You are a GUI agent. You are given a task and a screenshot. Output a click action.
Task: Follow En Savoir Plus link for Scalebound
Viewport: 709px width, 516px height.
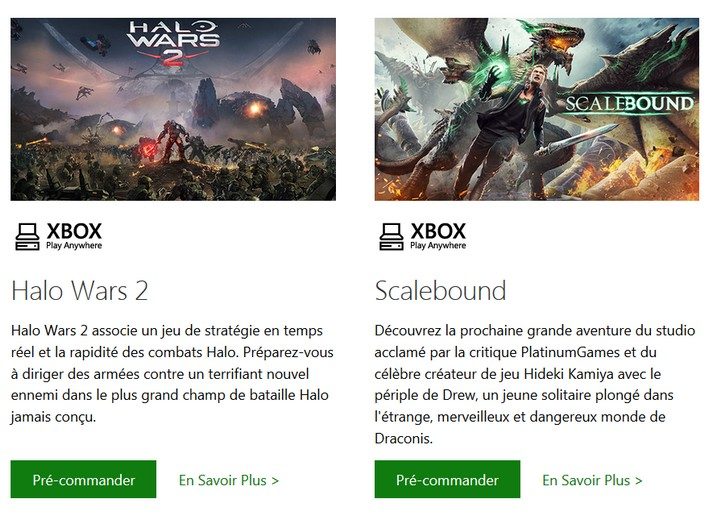pos(592,480)
